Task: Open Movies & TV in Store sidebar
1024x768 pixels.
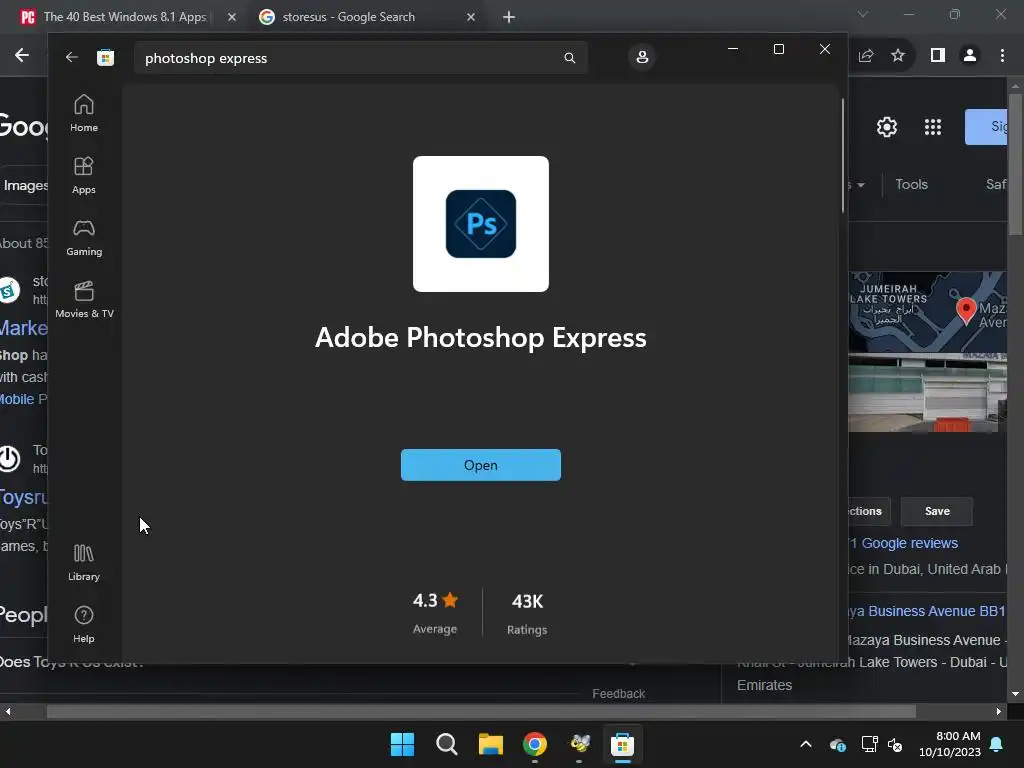Action: (x=84, y=300)
